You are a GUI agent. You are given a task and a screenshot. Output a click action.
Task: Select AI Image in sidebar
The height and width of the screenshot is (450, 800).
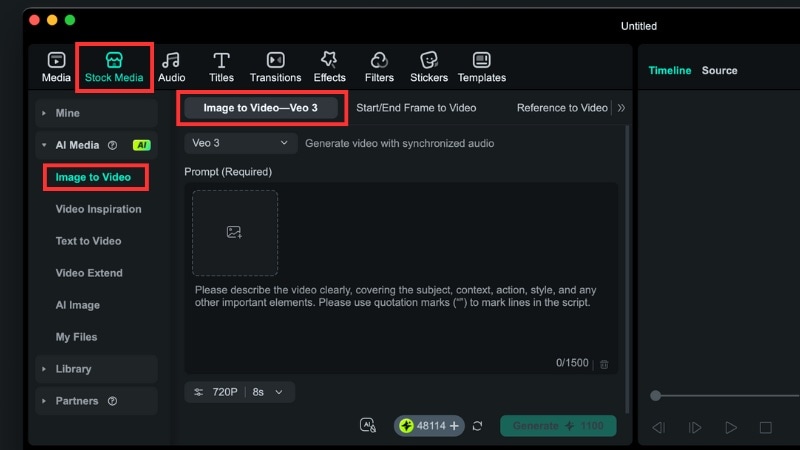(x=78, y=305)
